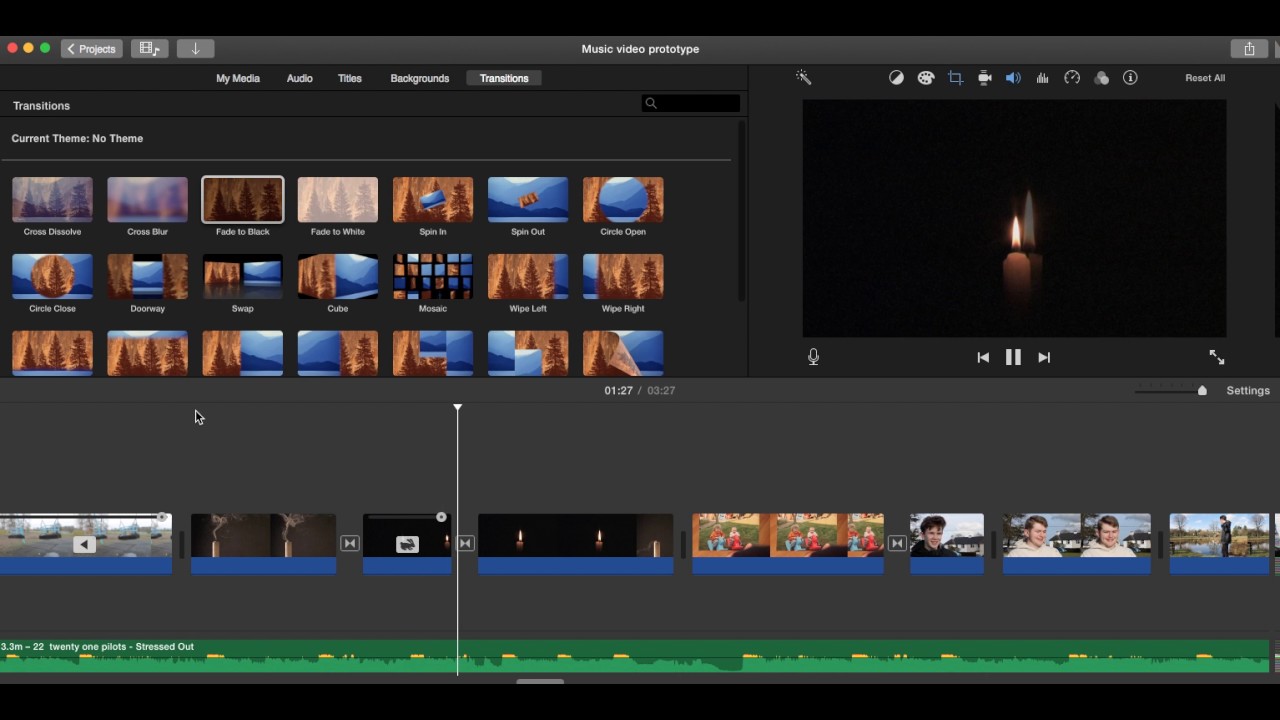1280x720 pixels.
Task: Adjust the timeline zoom slider
Action: point(1202,391)
